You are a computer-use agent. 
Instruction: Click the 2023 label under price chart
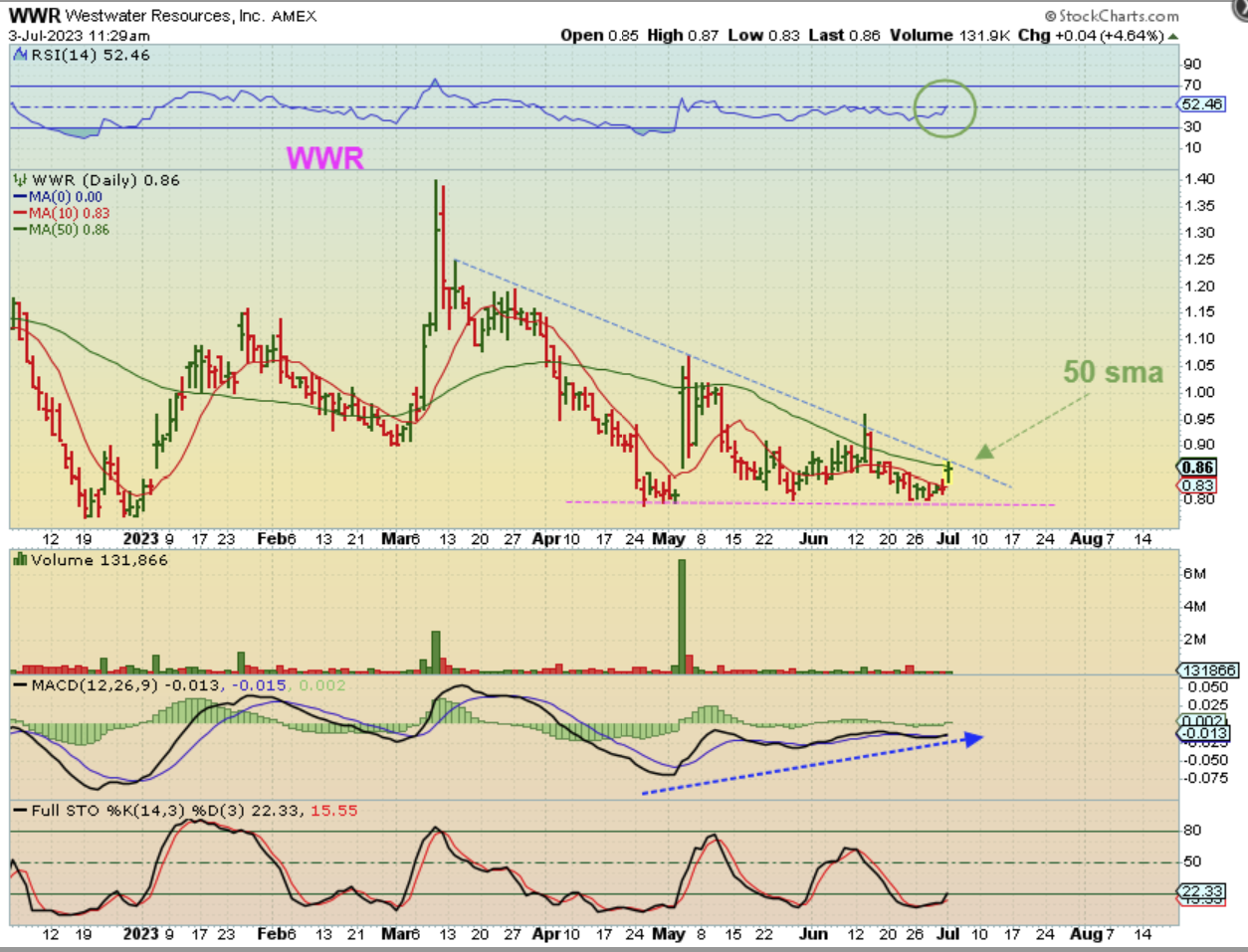[141, 539]
